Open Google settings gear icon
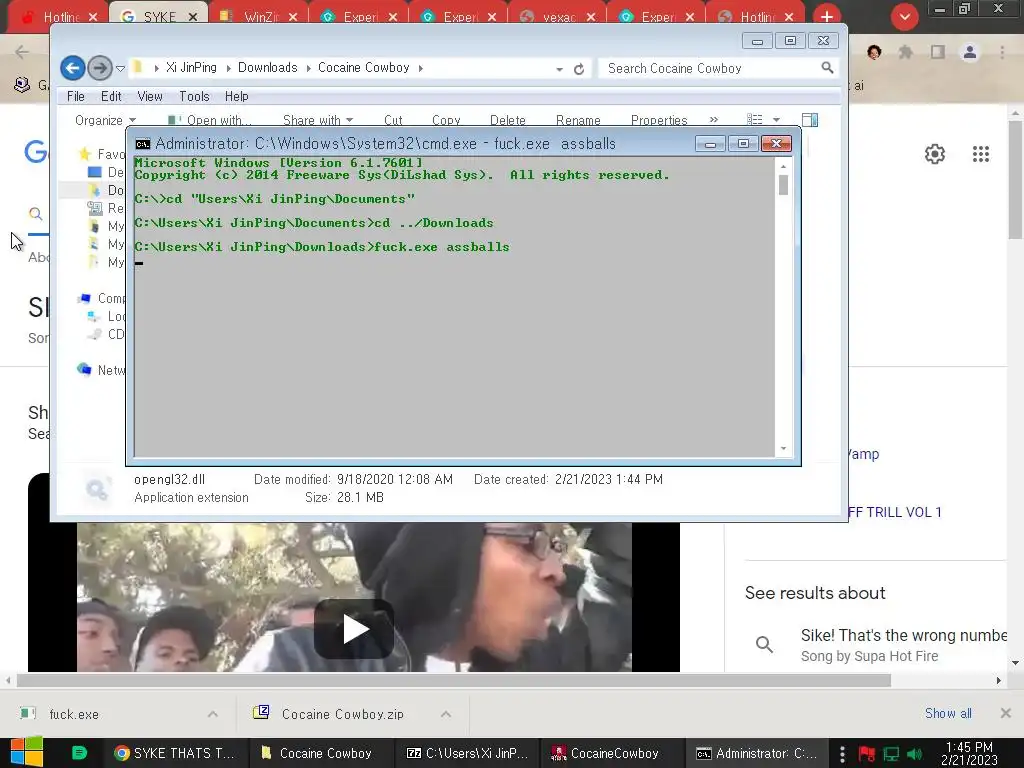 click(935, 154)
